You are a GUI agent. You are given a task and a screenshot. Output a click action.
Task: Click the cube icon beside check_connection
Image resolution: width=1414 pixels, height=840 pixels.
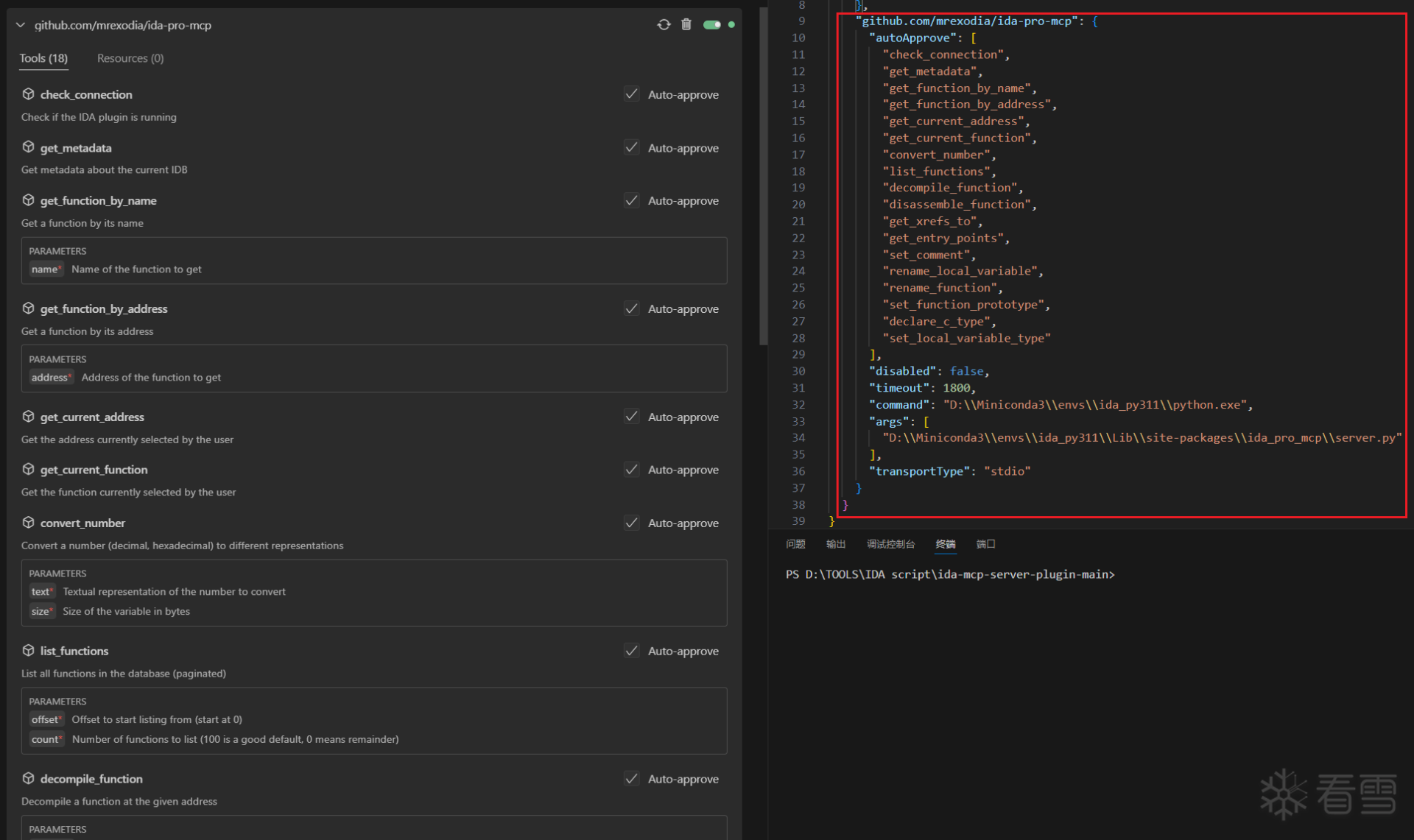[x=28, y=94]
